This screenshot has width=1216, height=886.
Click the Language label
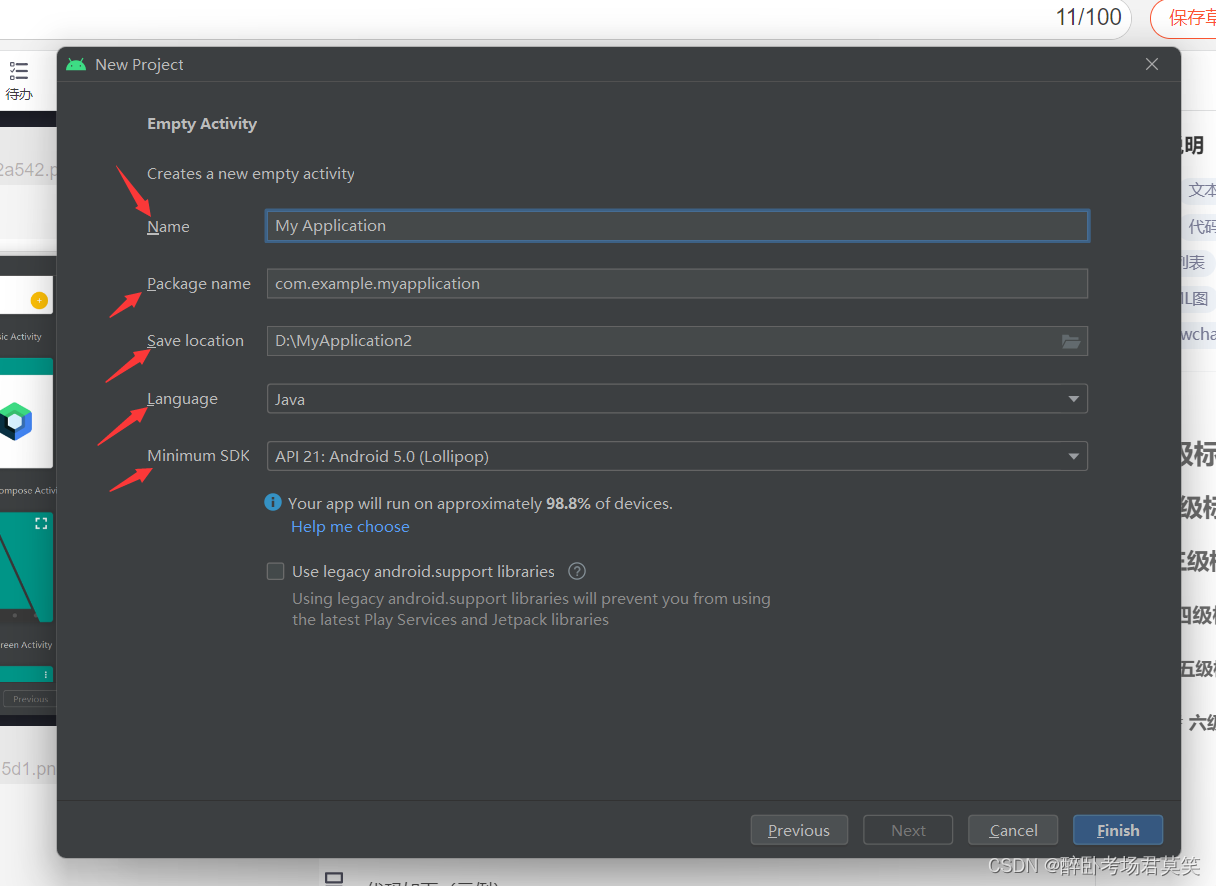click(x=182, y=399)
